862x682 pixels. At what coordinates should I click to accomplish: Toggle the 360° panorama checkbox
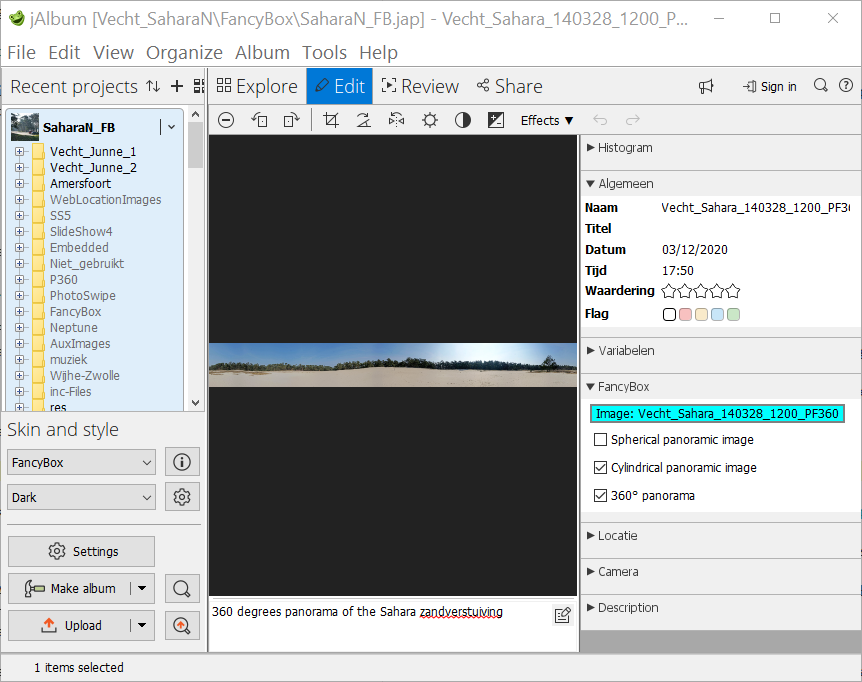(x=600, y=496)
